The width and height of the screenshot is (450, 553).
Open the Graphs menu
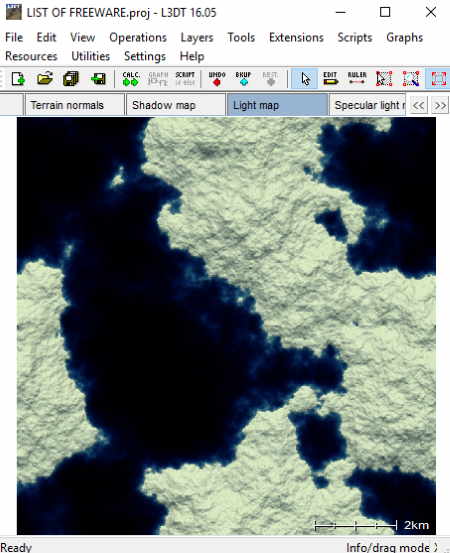point(405,37)
